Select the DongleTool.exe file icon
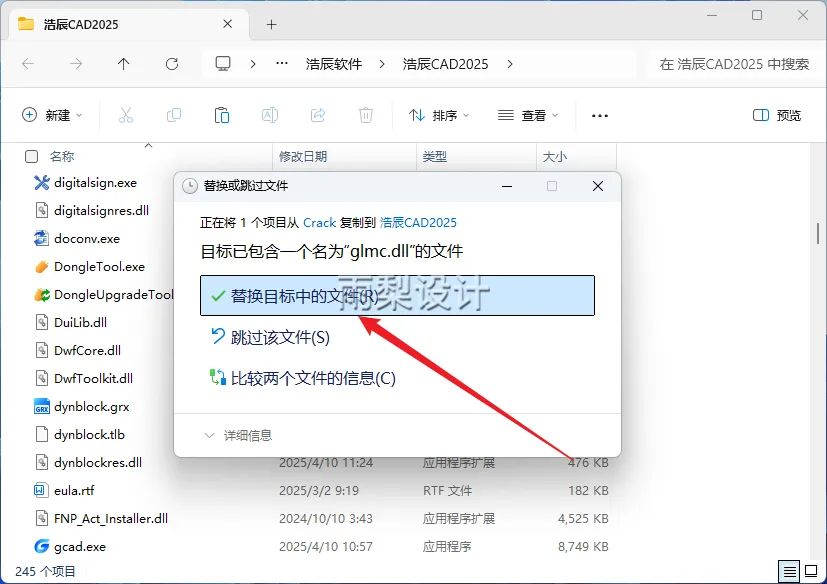 (42, 266)
